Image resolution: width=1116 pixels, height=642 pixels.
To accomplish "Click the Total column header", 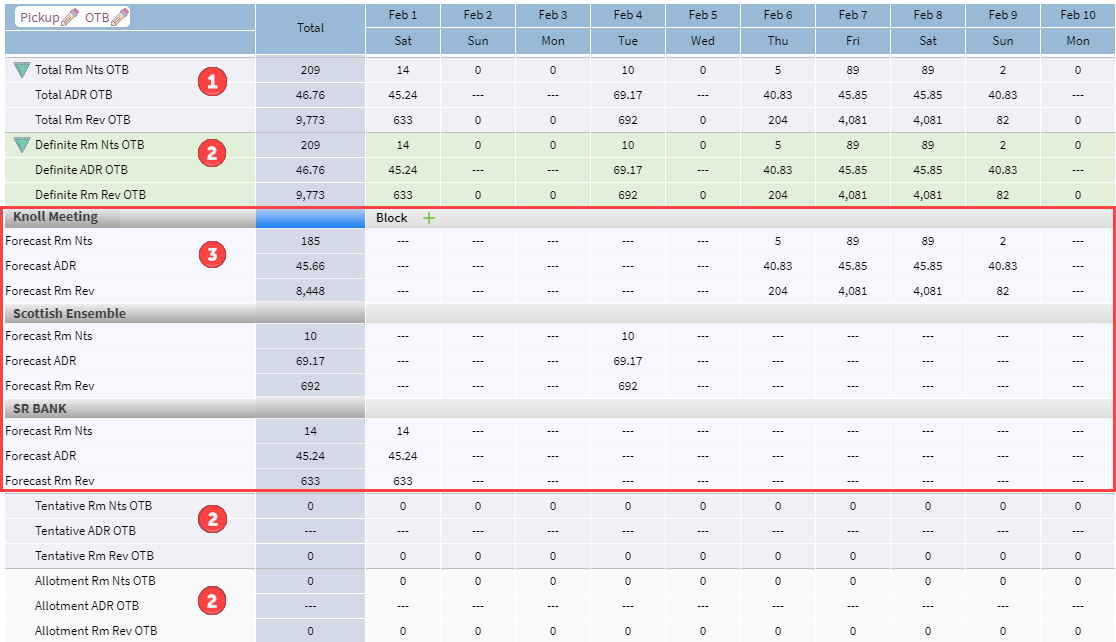I will pos(310,28).
